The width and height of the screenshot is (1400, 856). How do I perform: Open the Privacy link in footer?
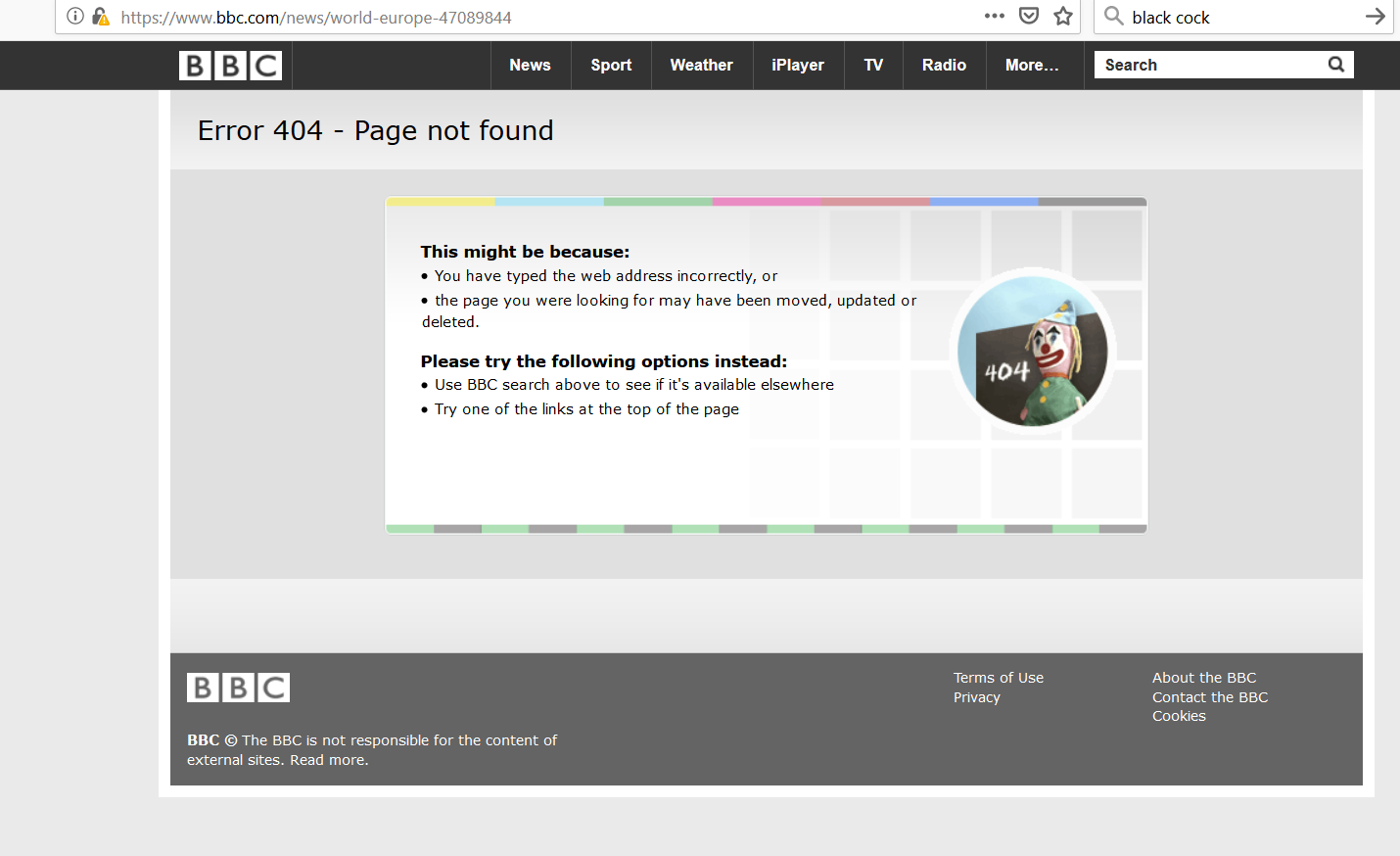[x=977, y=697]
